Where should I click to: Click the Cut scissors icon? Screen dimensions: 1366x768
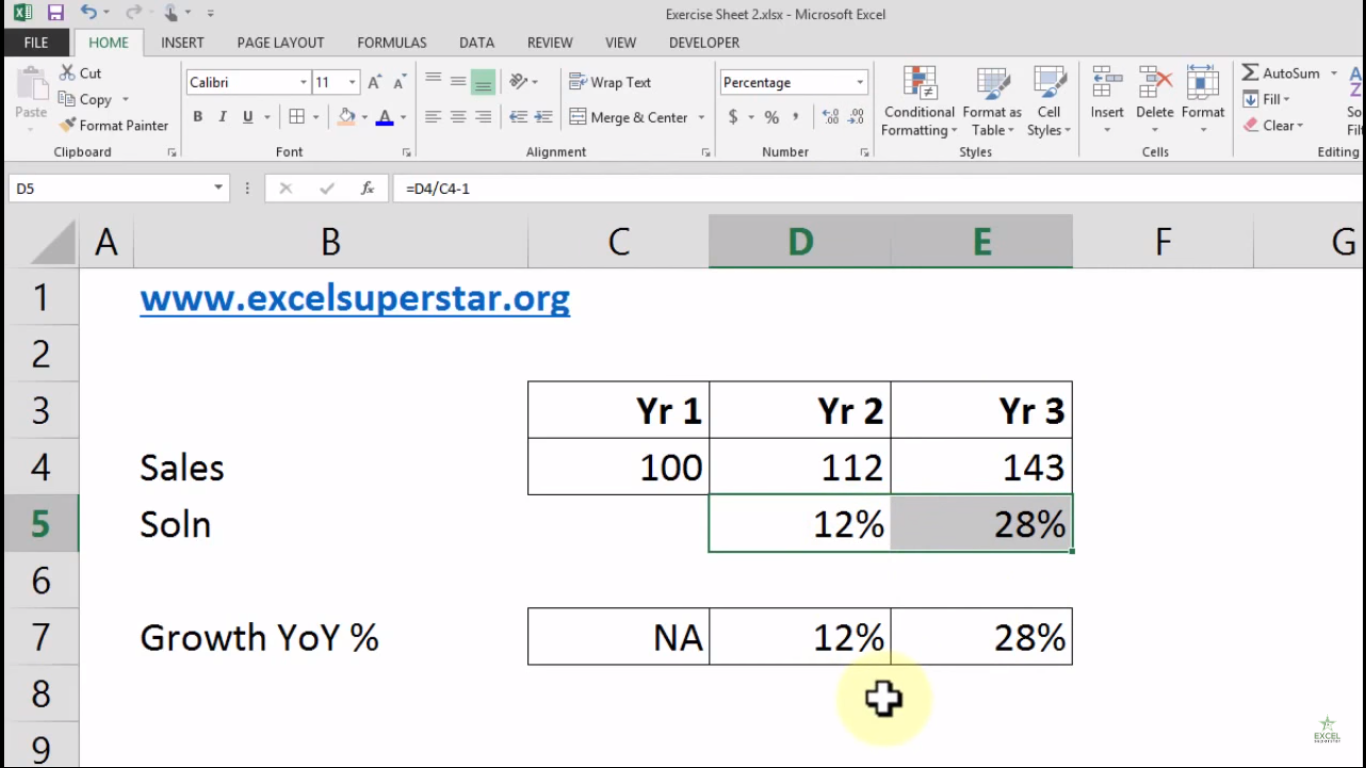click(x=67, y=73)
